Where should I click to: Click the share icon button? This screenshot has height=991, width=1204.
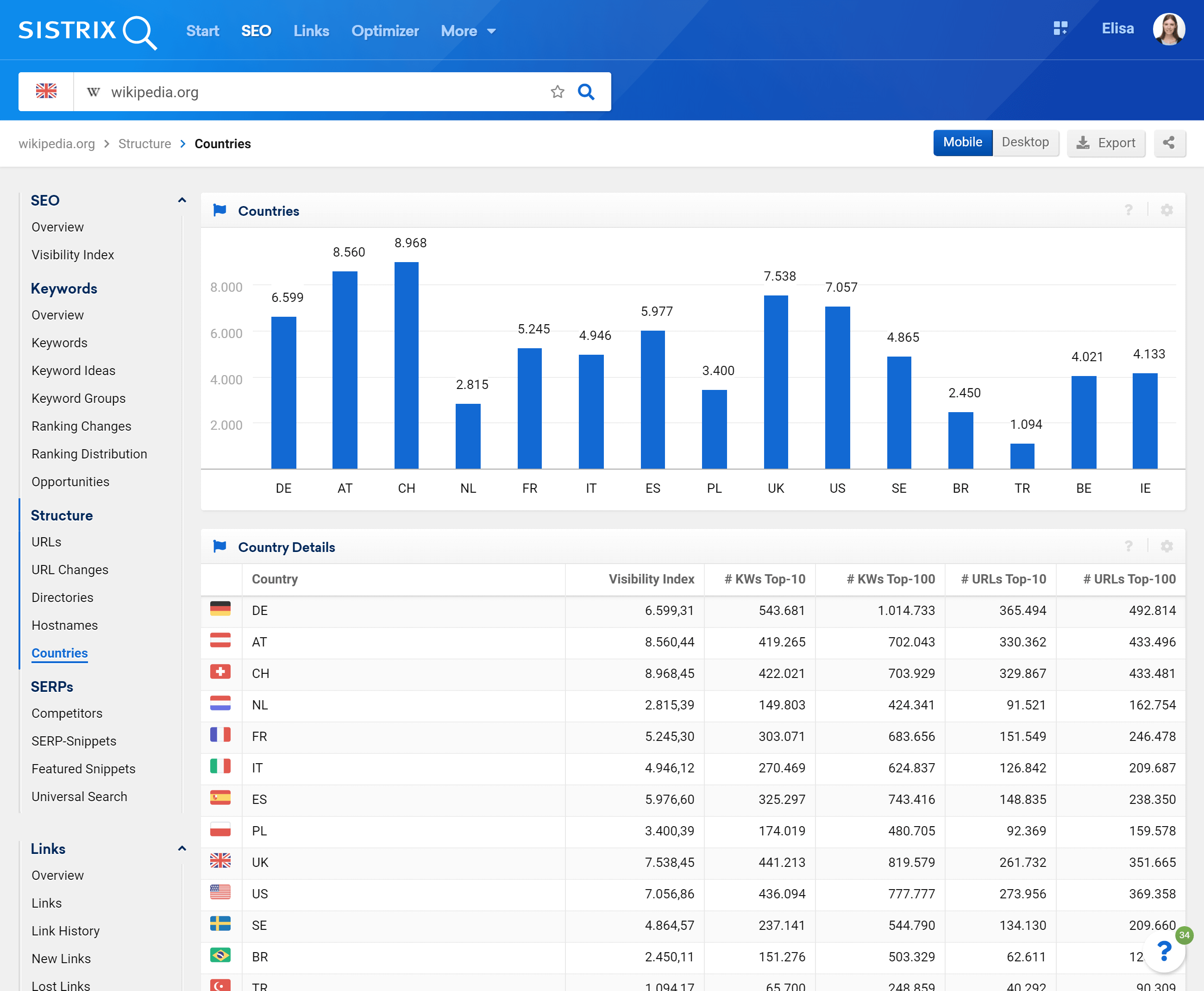point(1169,143)
